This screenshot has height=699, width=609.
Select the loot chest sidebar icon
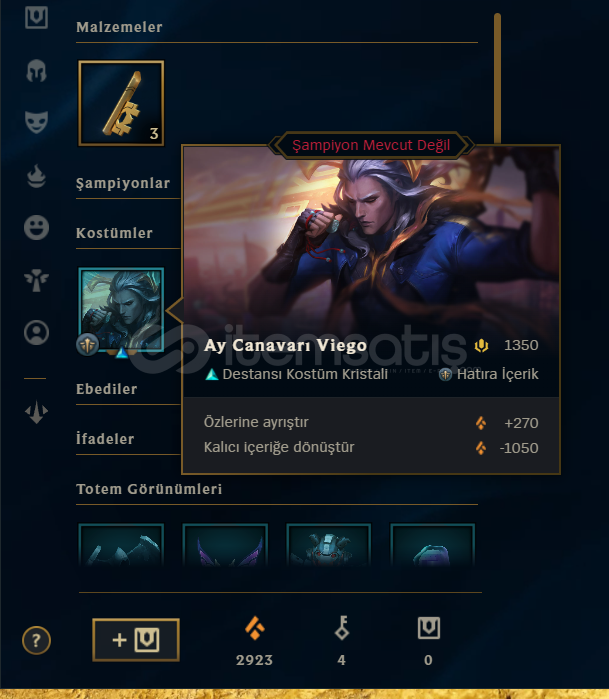point(37,17)
